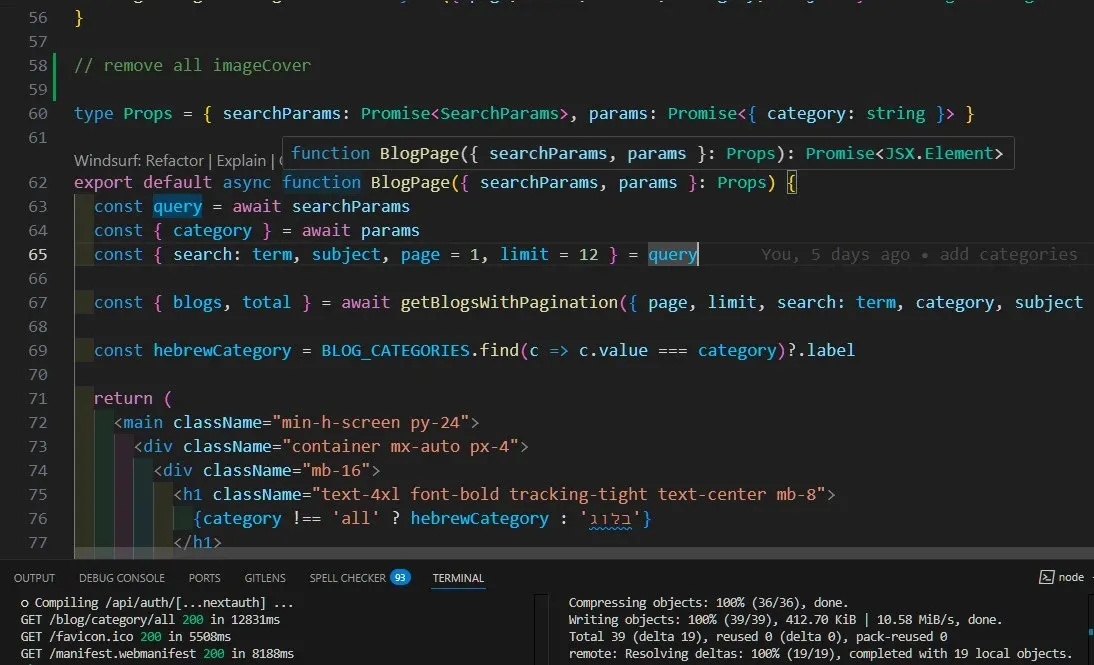1094x665 pixels.
Task: Switch to the Output panel tab
Action: [x=34, y=578]
